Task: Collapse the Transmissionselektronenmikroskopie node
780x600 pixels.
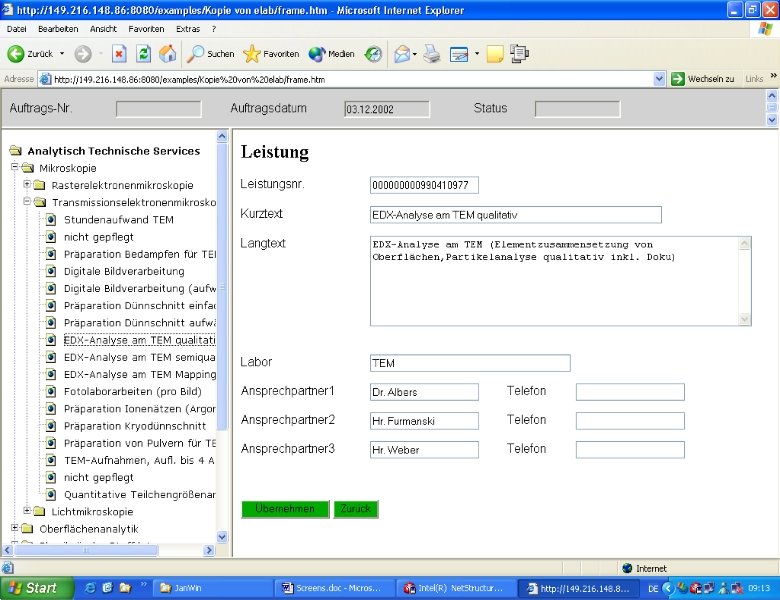Action: [x=27, y=201]
